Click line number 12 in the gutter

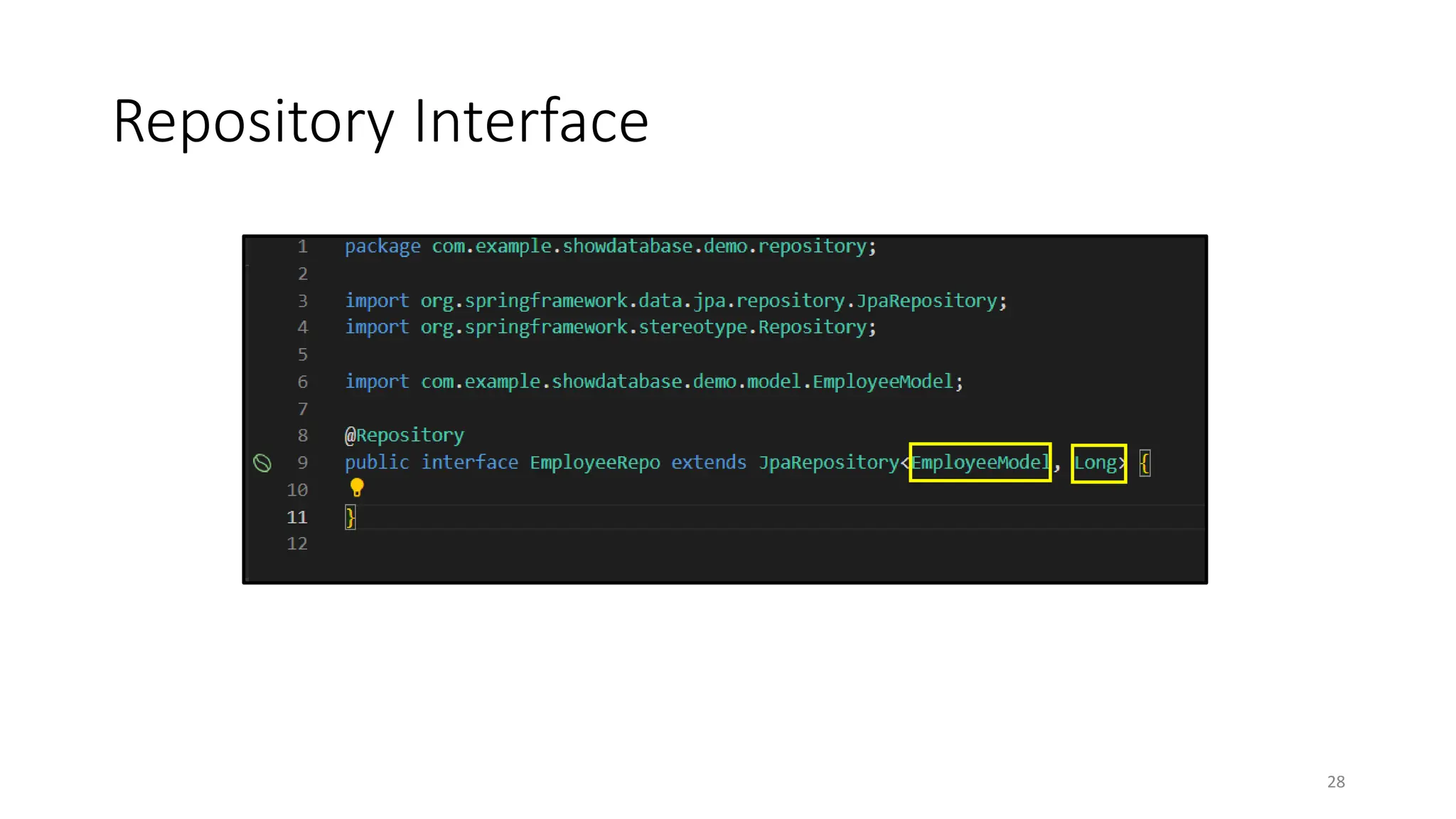click(x=297, y=544)
